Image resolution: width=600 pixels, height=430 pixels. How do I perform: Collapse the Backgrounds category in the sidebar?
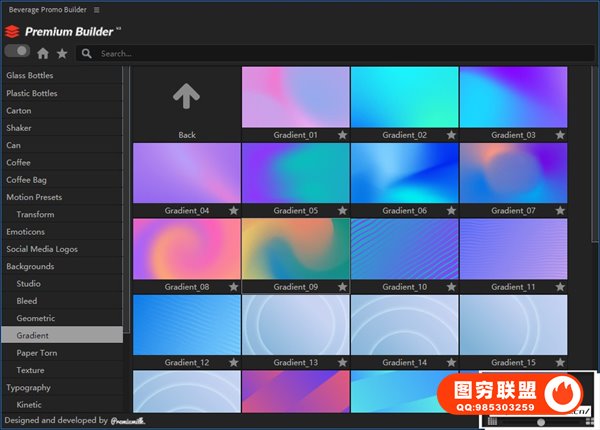[30, 267]
